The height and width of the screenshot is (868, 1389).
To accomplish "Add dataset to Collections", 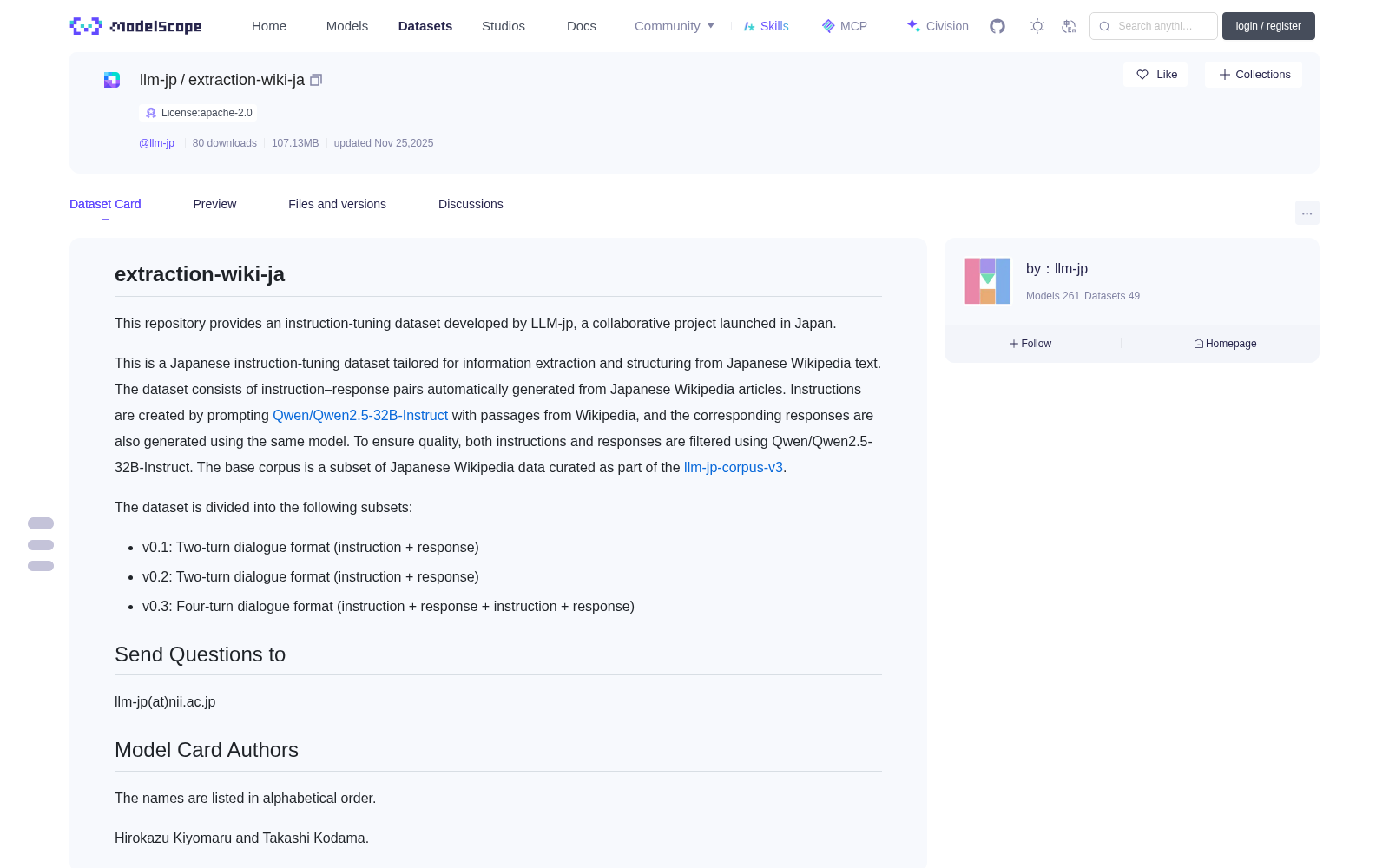I will pos(1254,75).
